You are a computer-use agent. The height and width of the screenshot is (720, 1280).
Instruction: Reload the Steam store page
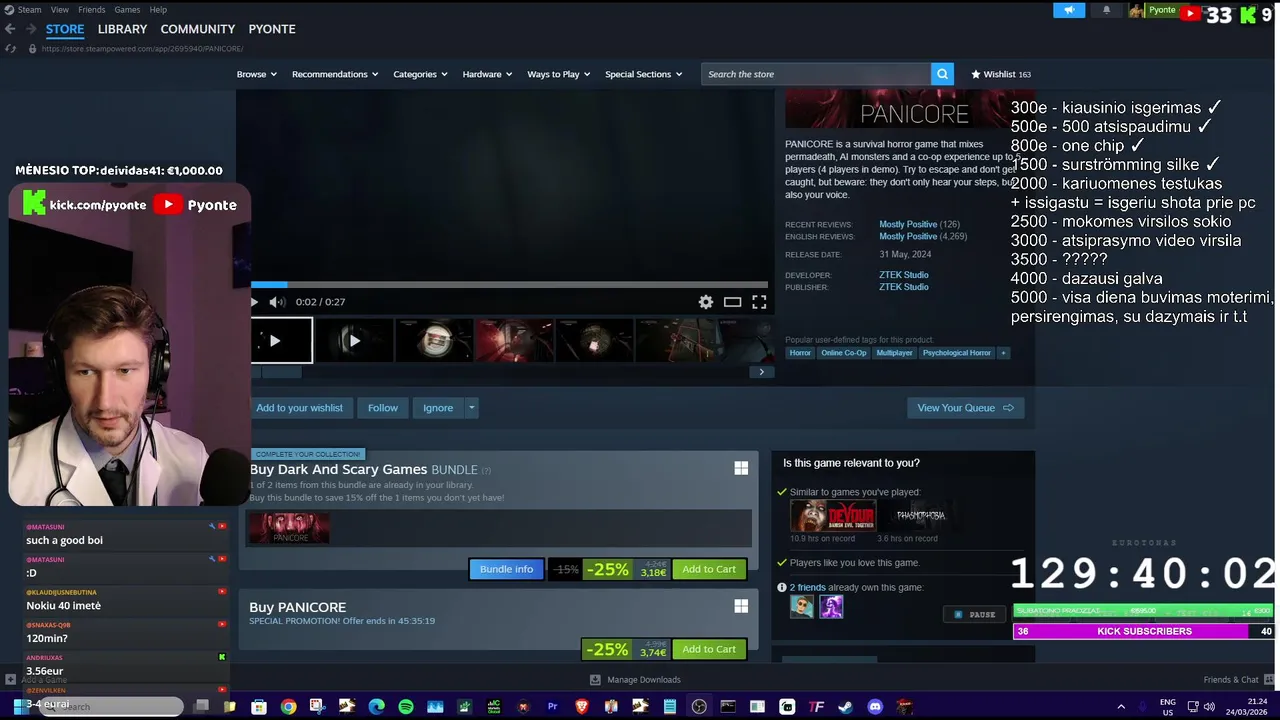(x=10, y=49)
